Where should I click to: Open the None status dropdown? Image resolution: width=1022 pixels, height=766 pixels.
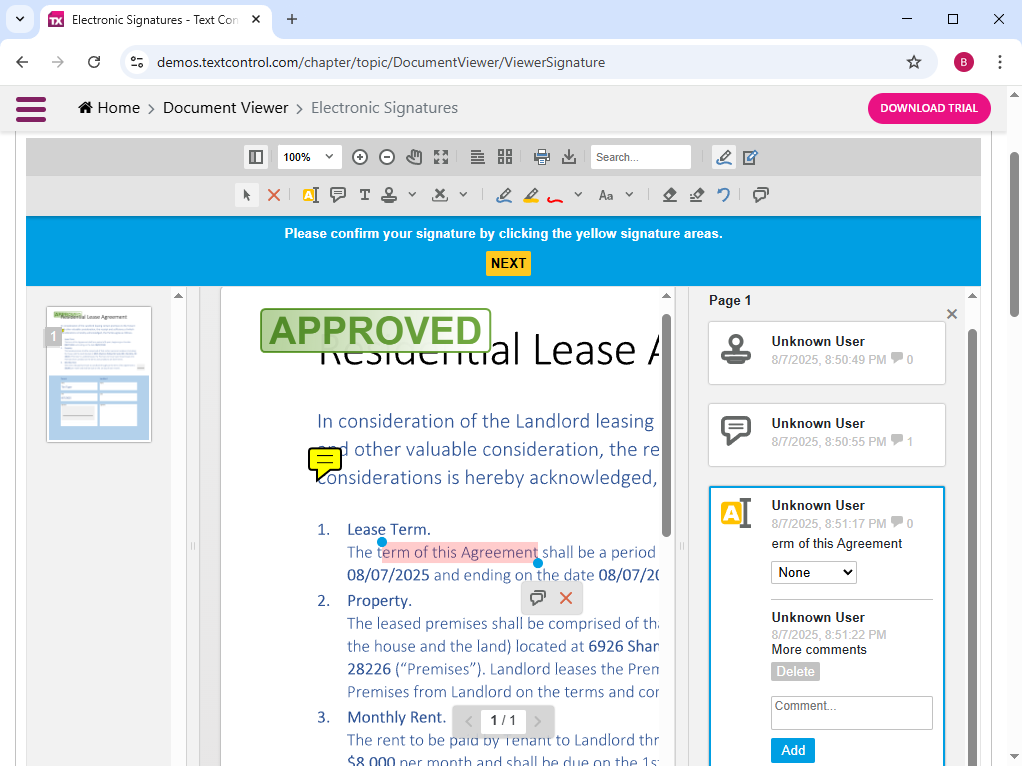(x=813, y=572)
